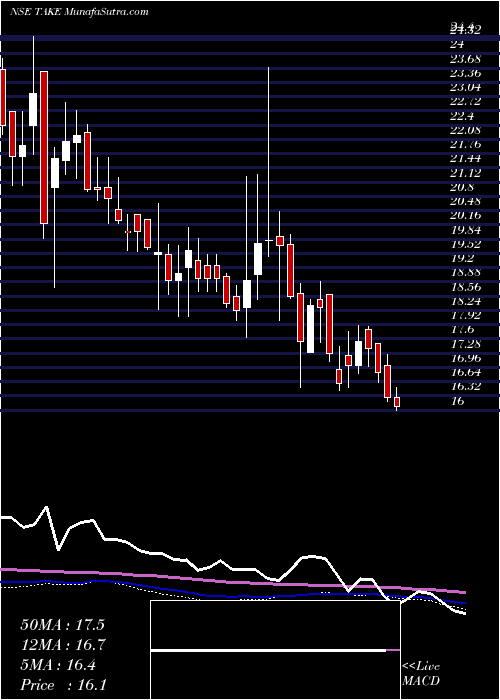Select the 12MA : 16.7 label
This screenshot has height=700, width=500.
pyautogui.click(x=63, y=645)
